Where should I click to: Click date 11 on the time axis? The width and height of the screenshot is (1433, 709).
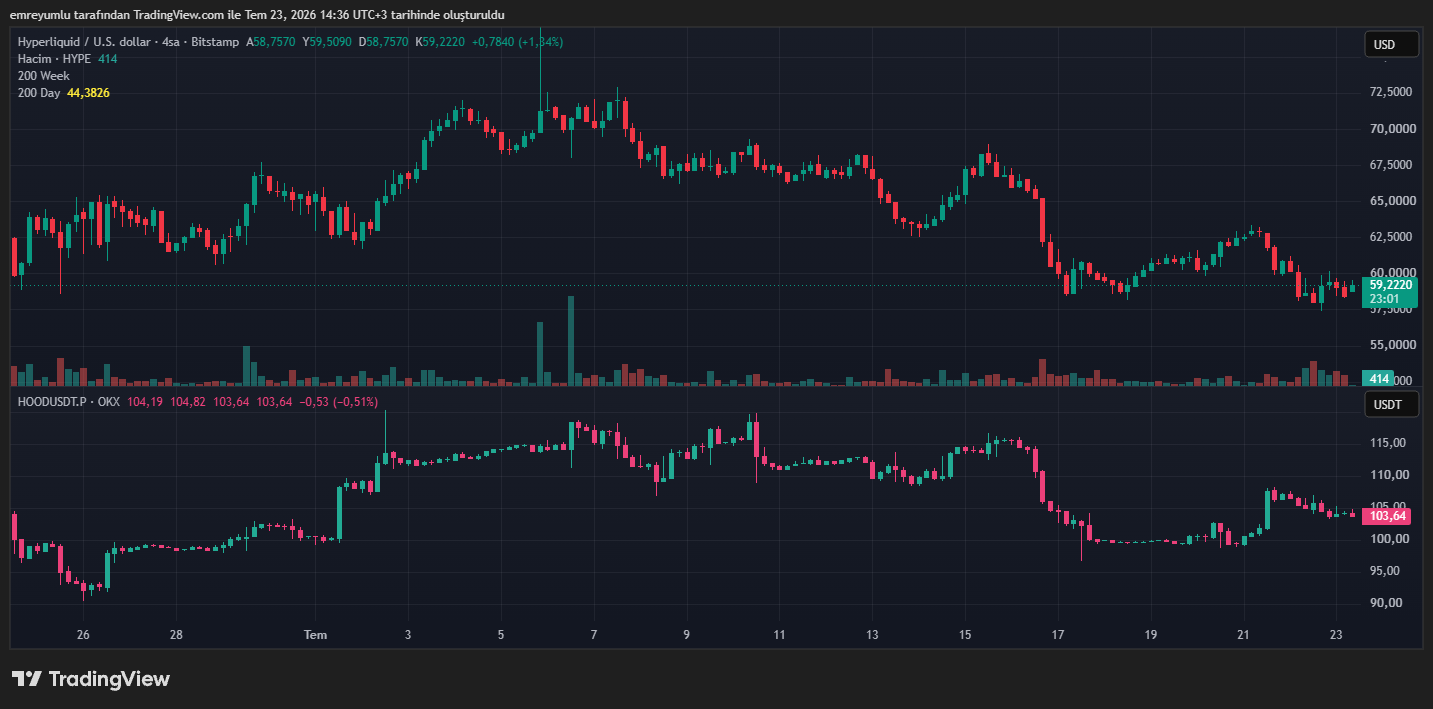(x=779, y=635)
